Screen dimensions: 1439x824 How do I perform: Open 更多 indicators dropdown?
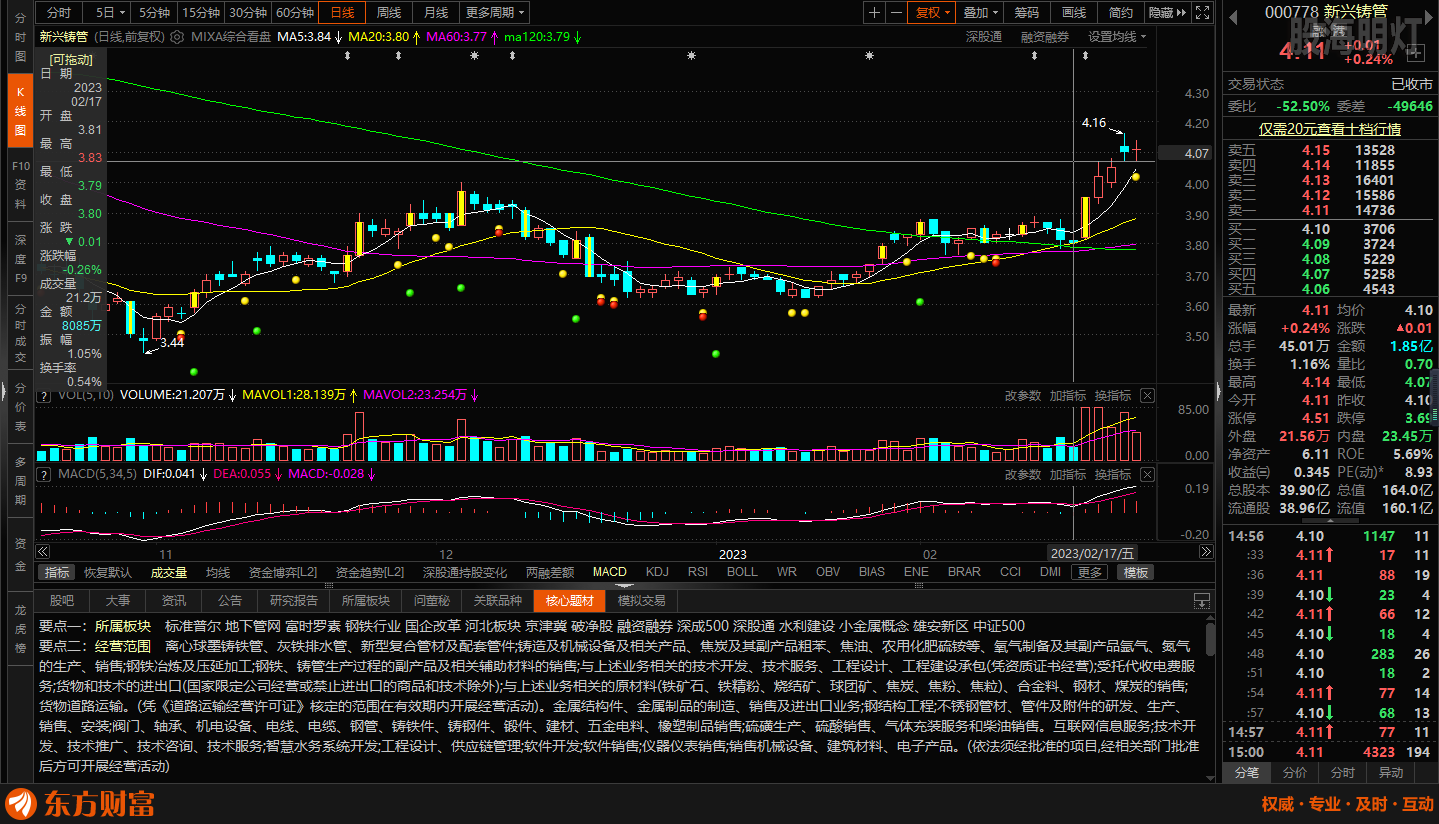coord(1089,573)
